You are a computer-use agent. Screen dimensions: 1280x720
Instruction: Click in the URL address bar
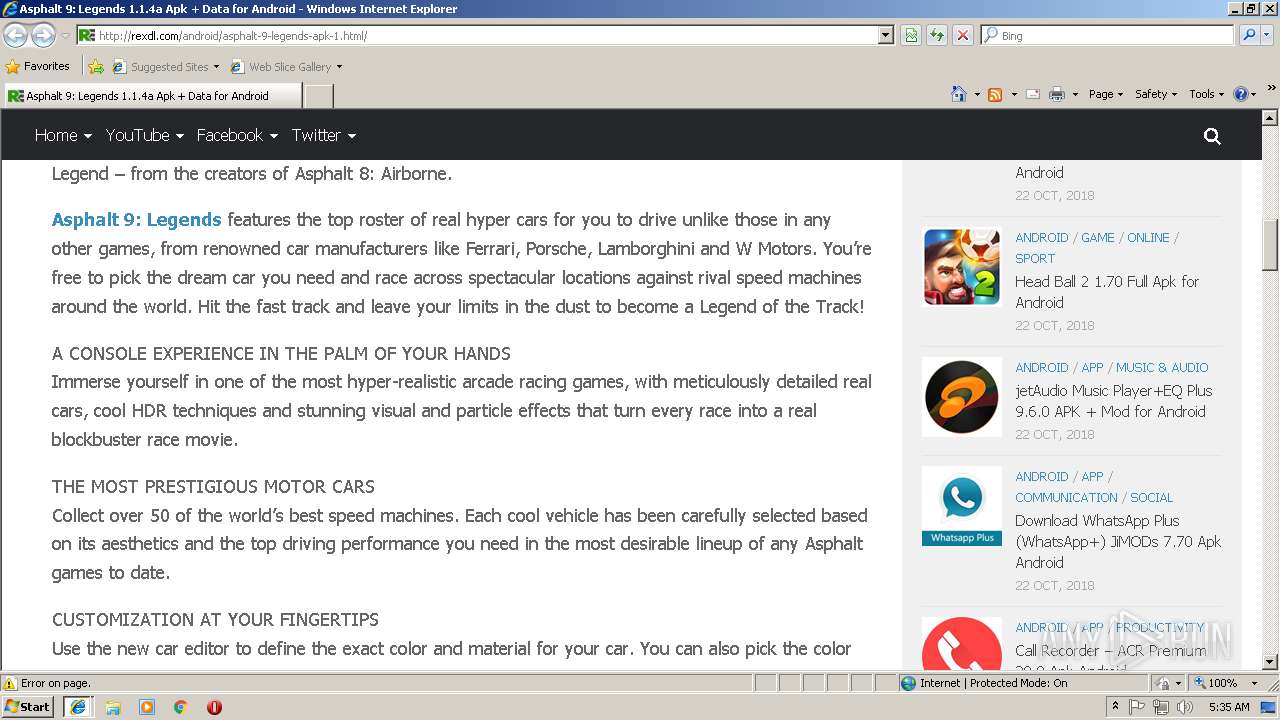click(485, 35)
